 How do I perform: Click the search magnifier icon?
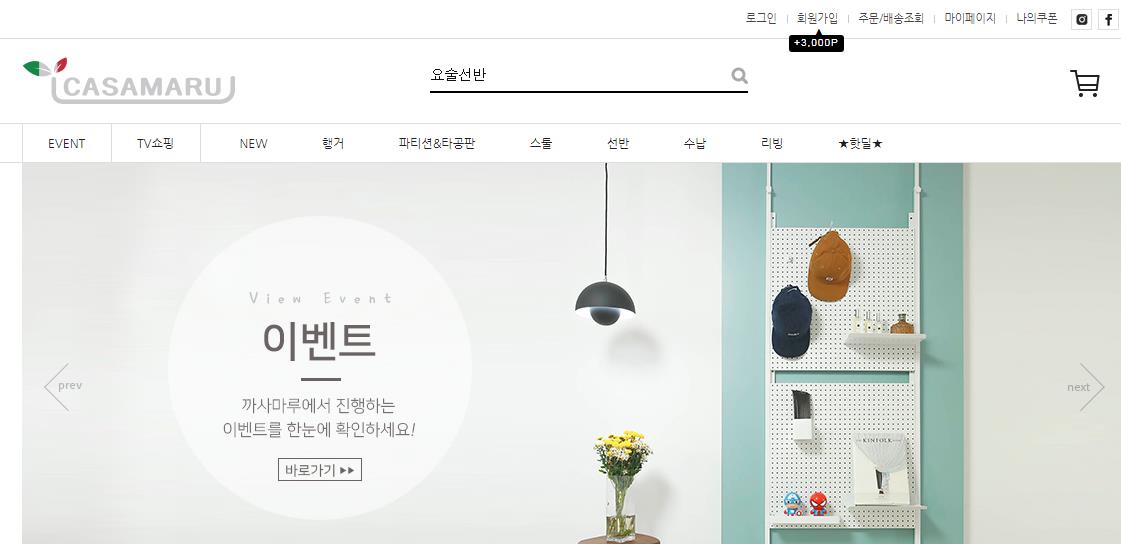(739, 75)
